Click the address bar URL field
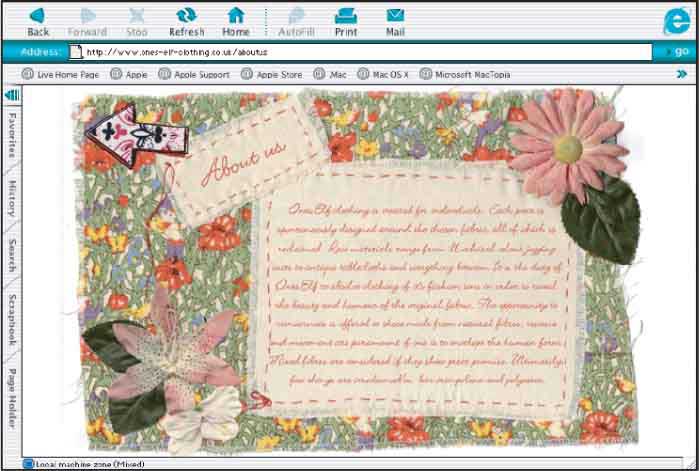 pos(360,51)
